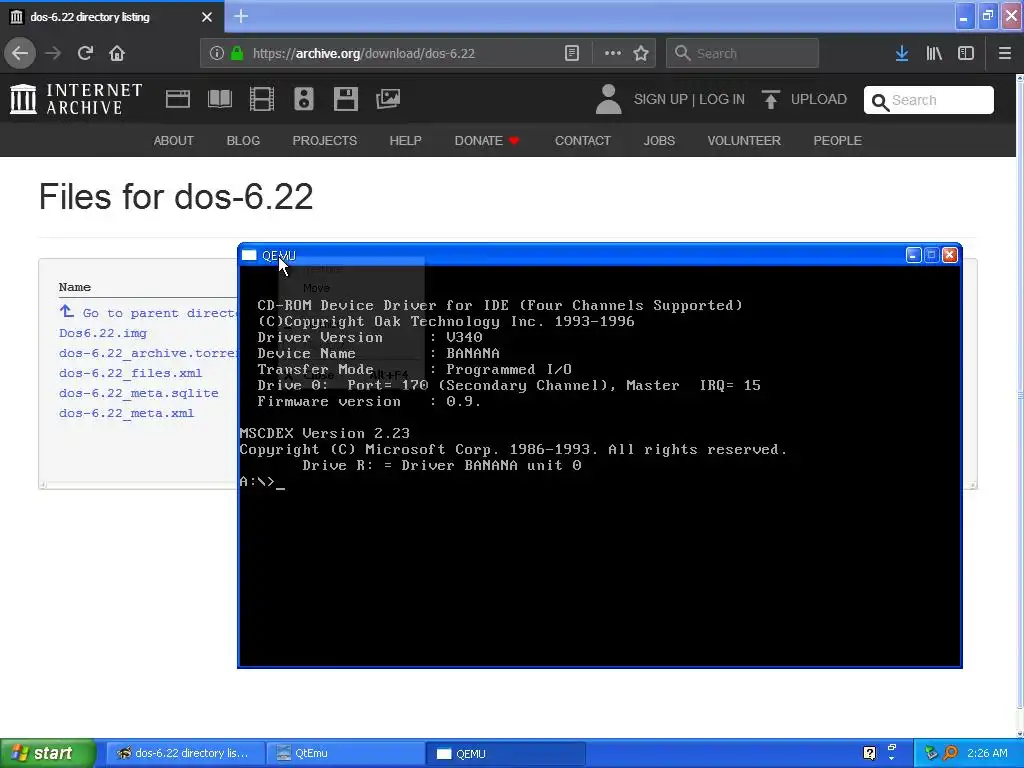
Task: Open Firefox library icon
Action: coord(934,53)
